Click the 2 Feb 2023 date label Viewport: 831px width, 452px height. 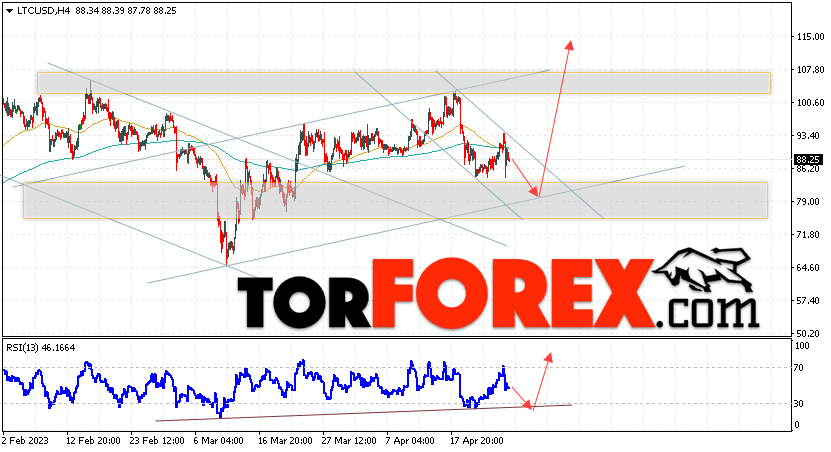click(x=25, y=441)
